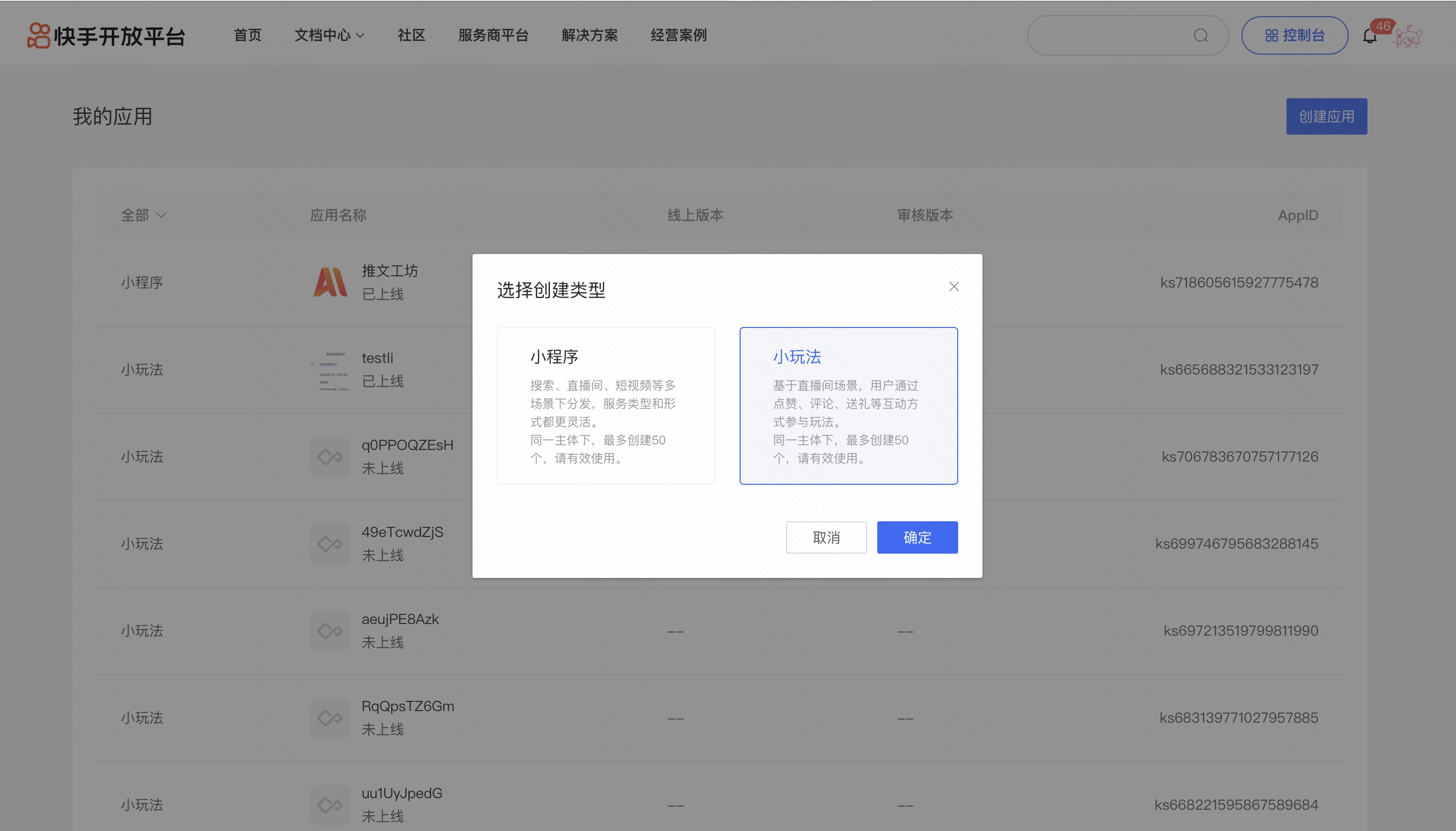Open the 社区 navigation item
Image resolution: width=1456 pixels, height=831 pixels.
[411, 35]
